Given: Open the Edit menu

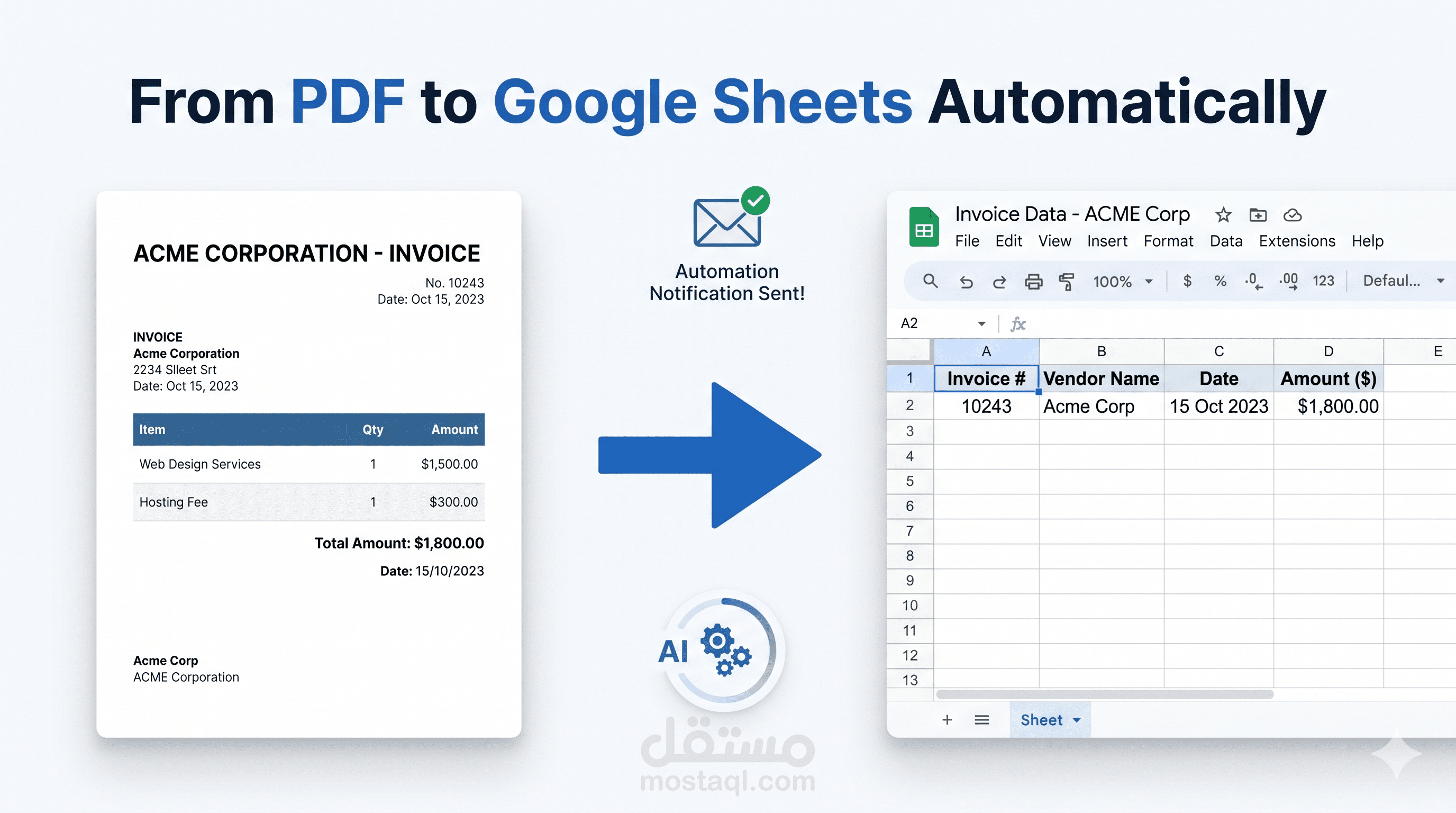Looking at the screenshot, I should [x=1008, y=241].
